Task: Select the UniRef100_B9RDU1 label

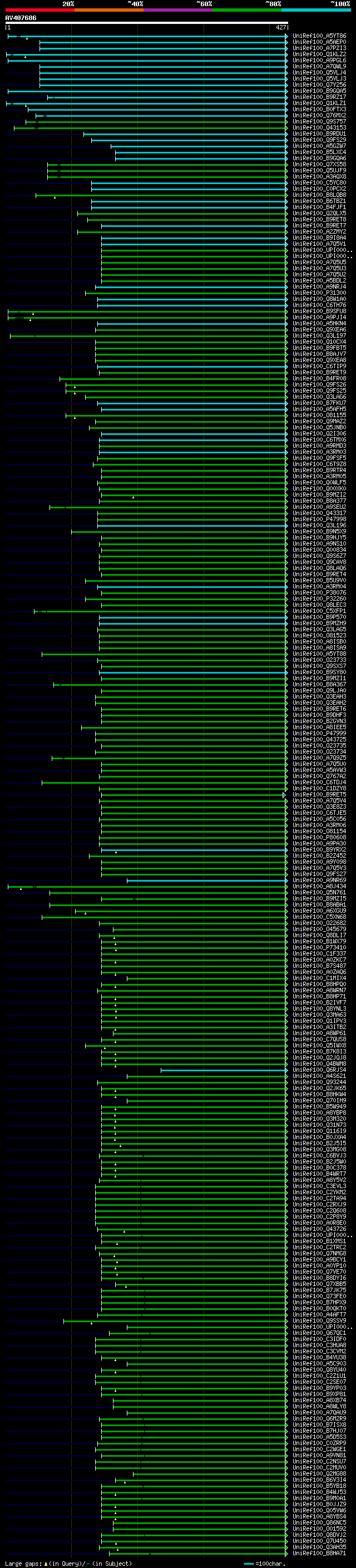Action: tap(319, 134)
